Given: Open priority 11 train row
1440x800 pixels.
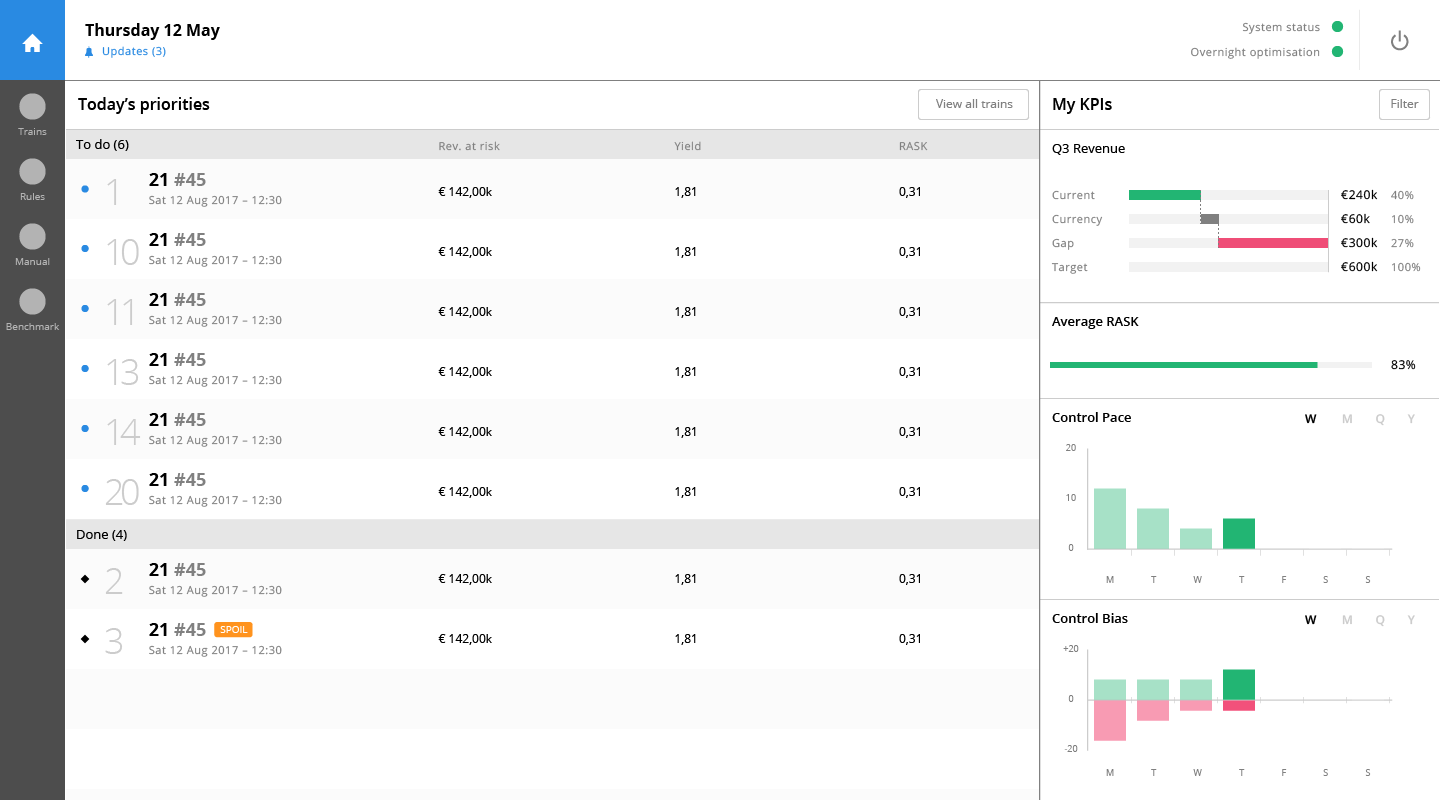Looking at the screenshot, I should (x=552, y=309).
